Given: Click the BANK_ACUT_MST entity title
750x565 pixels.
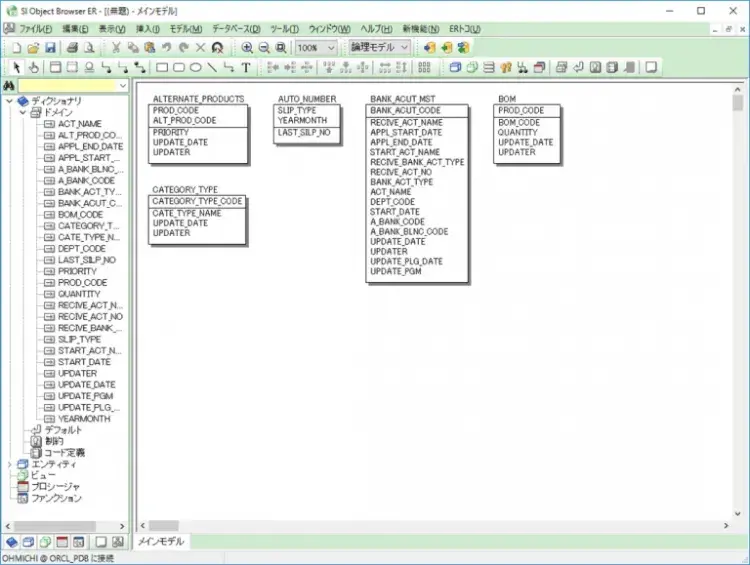Looking at the screenshot, I should tap(402, 100).
